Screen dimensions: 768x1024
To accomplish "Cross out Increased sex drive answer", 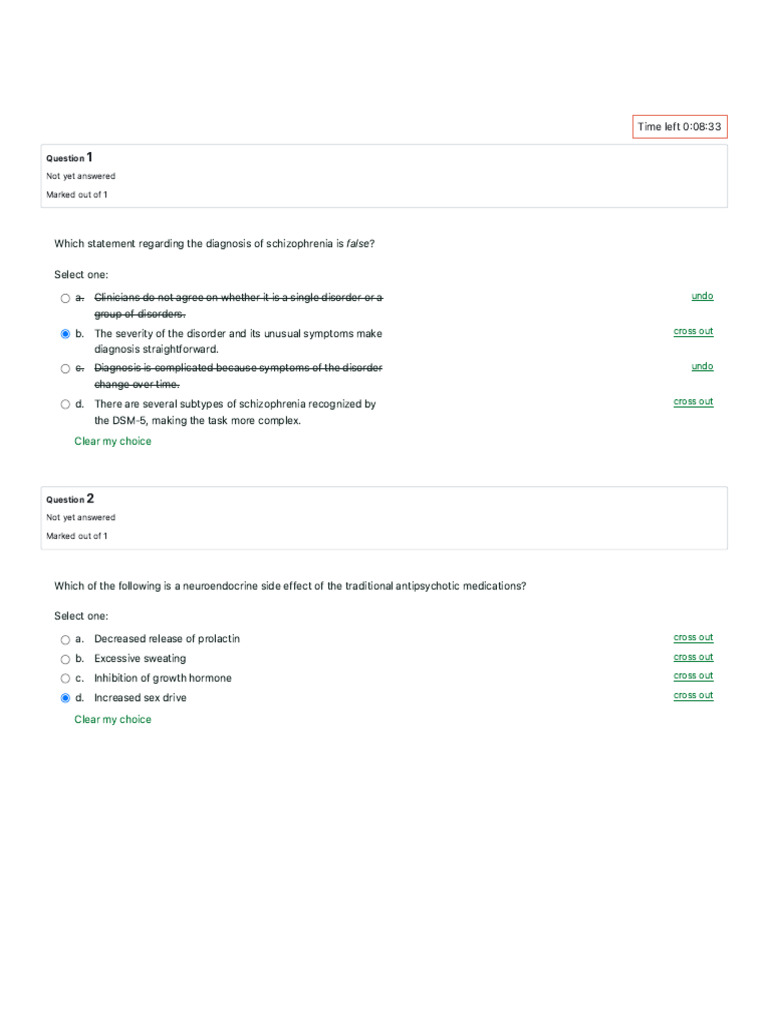I will point(693,696).
